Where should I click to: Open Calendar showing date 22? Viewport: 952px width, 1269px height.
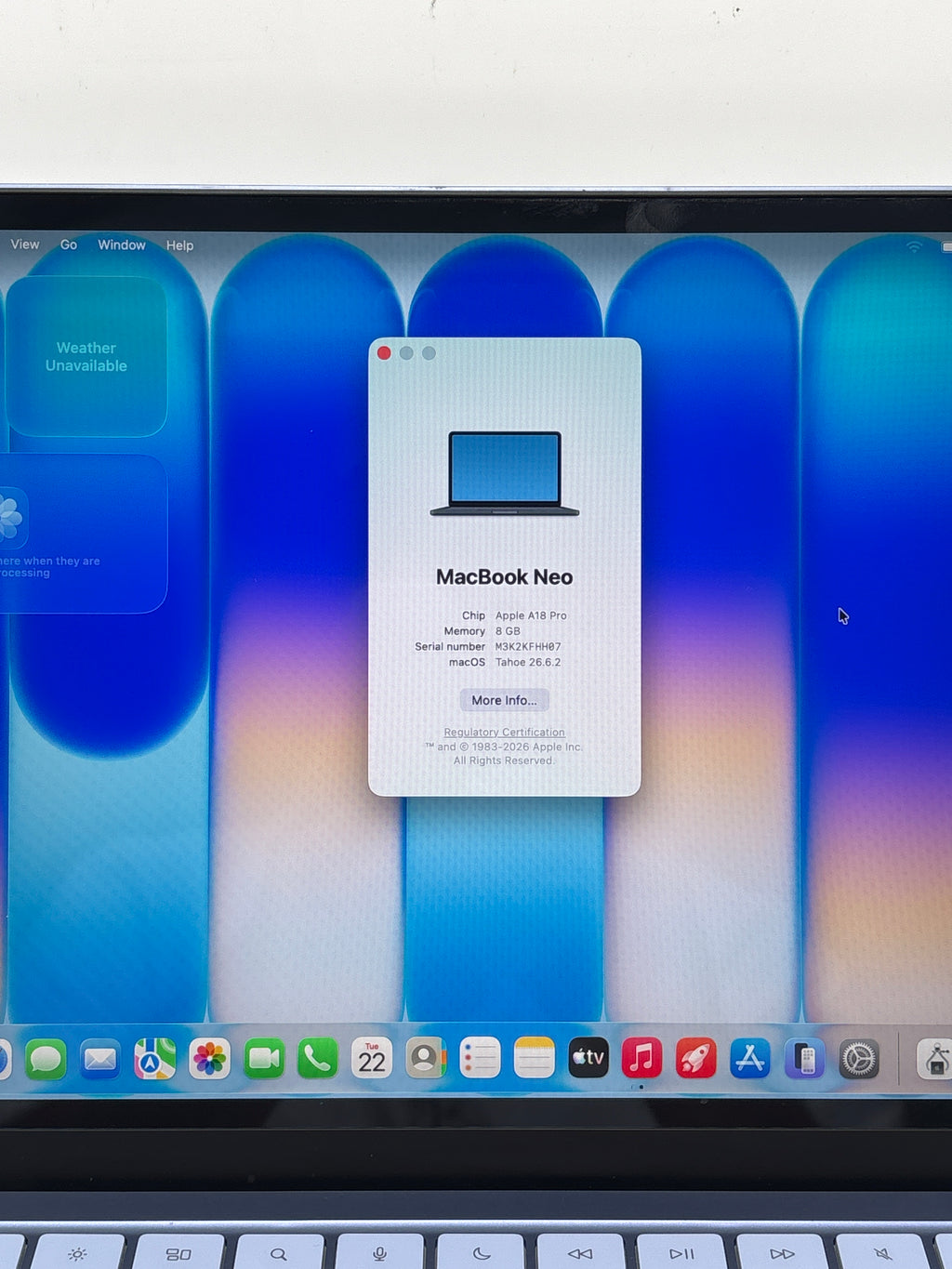(x=372, y=1059)
